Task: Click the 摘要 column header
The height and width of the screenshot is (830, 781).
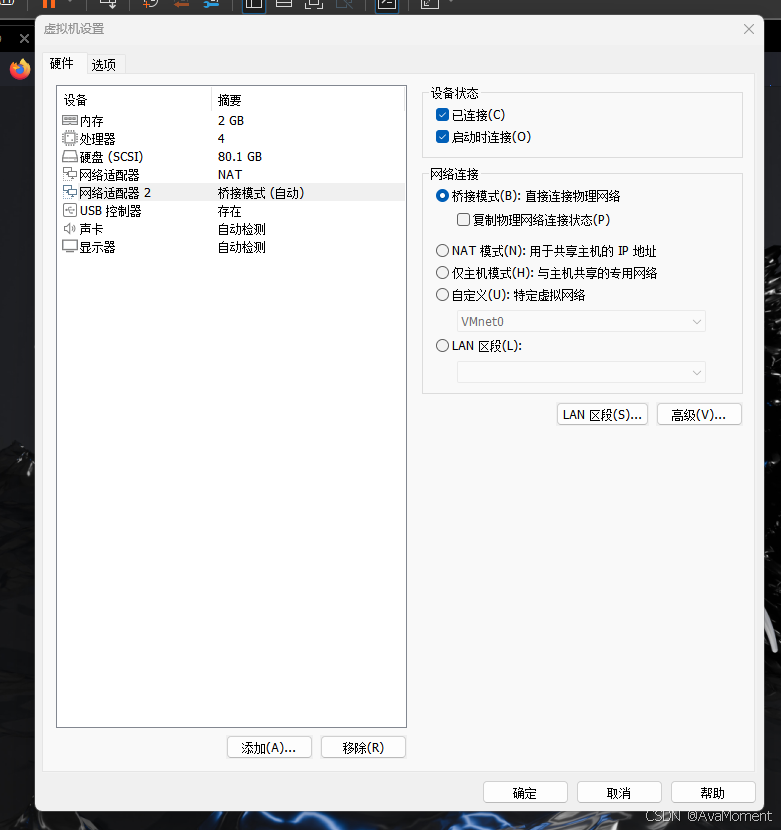Action: 308,100
